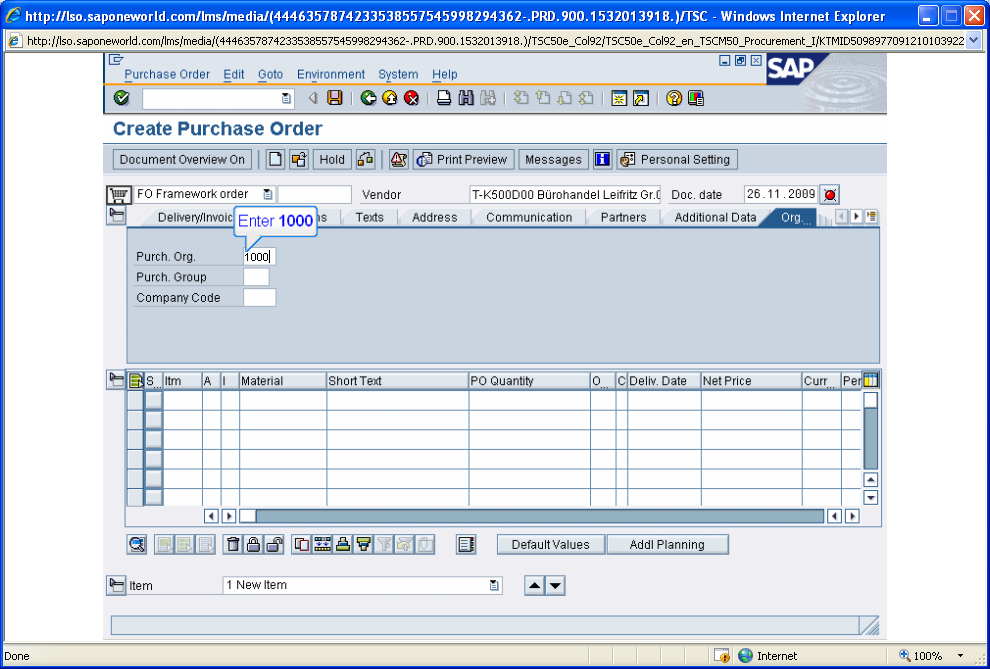Click into the Vendor input field
The height and width of the screenshot is (669, 990).
[x=565, y=194]
